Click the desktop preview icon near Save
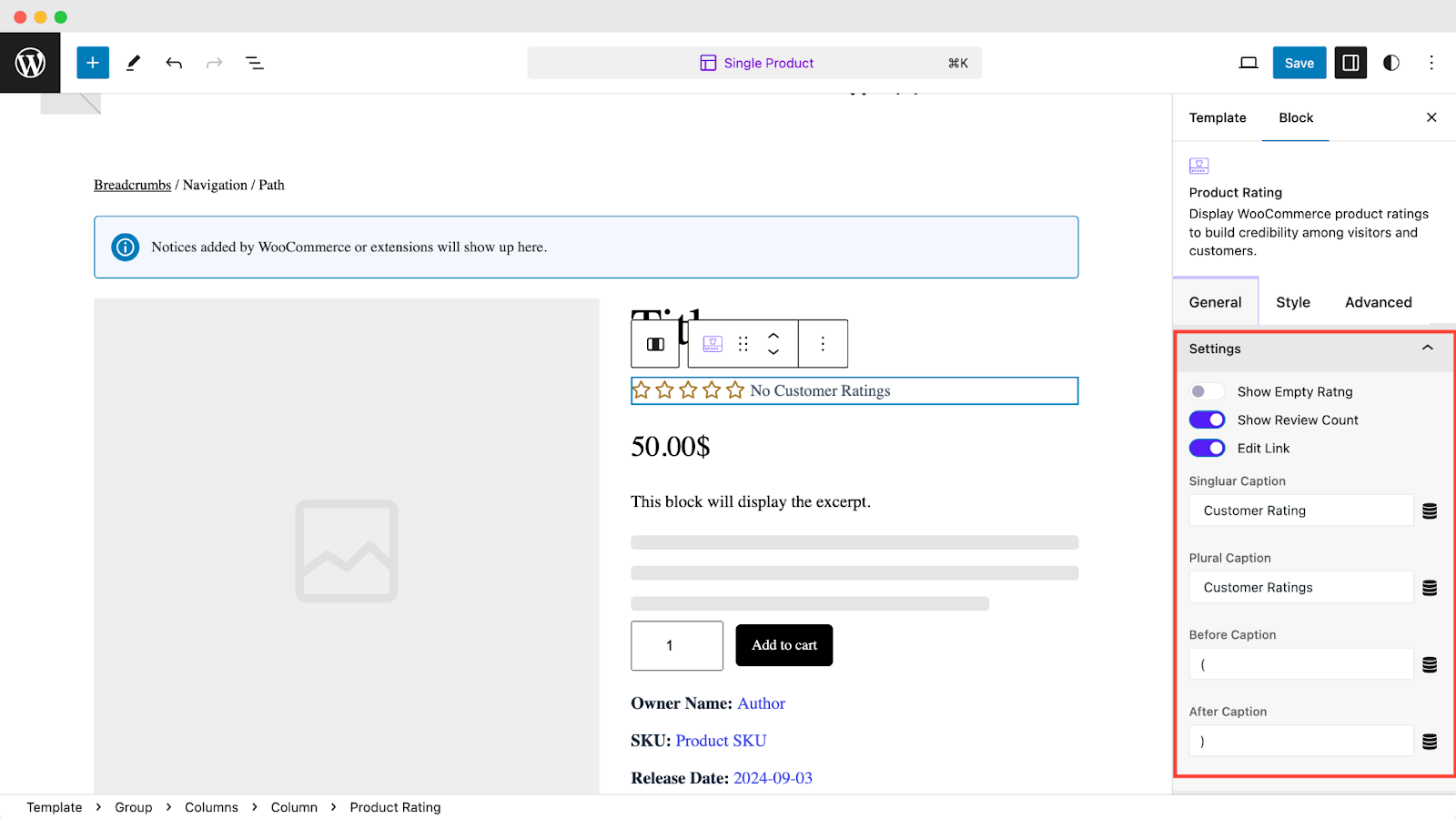1456x819 pixels. [x=1248, y=63]
